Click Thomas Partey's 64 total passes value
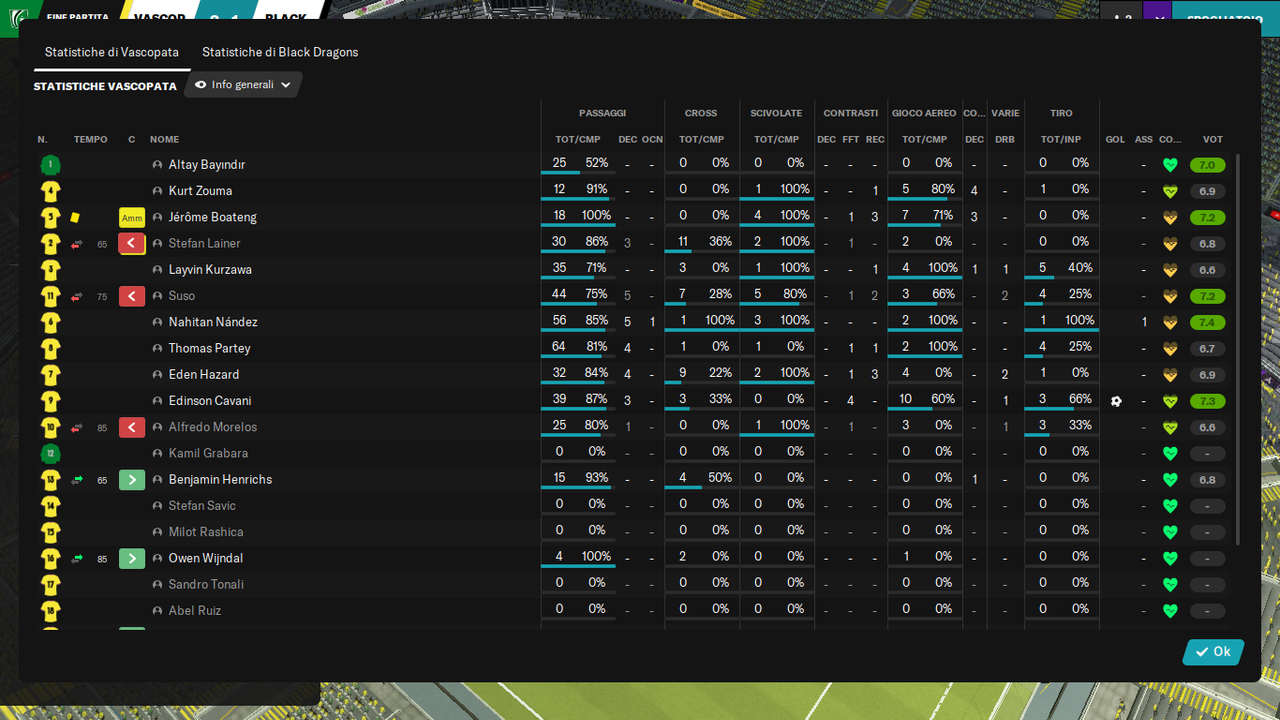 point(559,347)
